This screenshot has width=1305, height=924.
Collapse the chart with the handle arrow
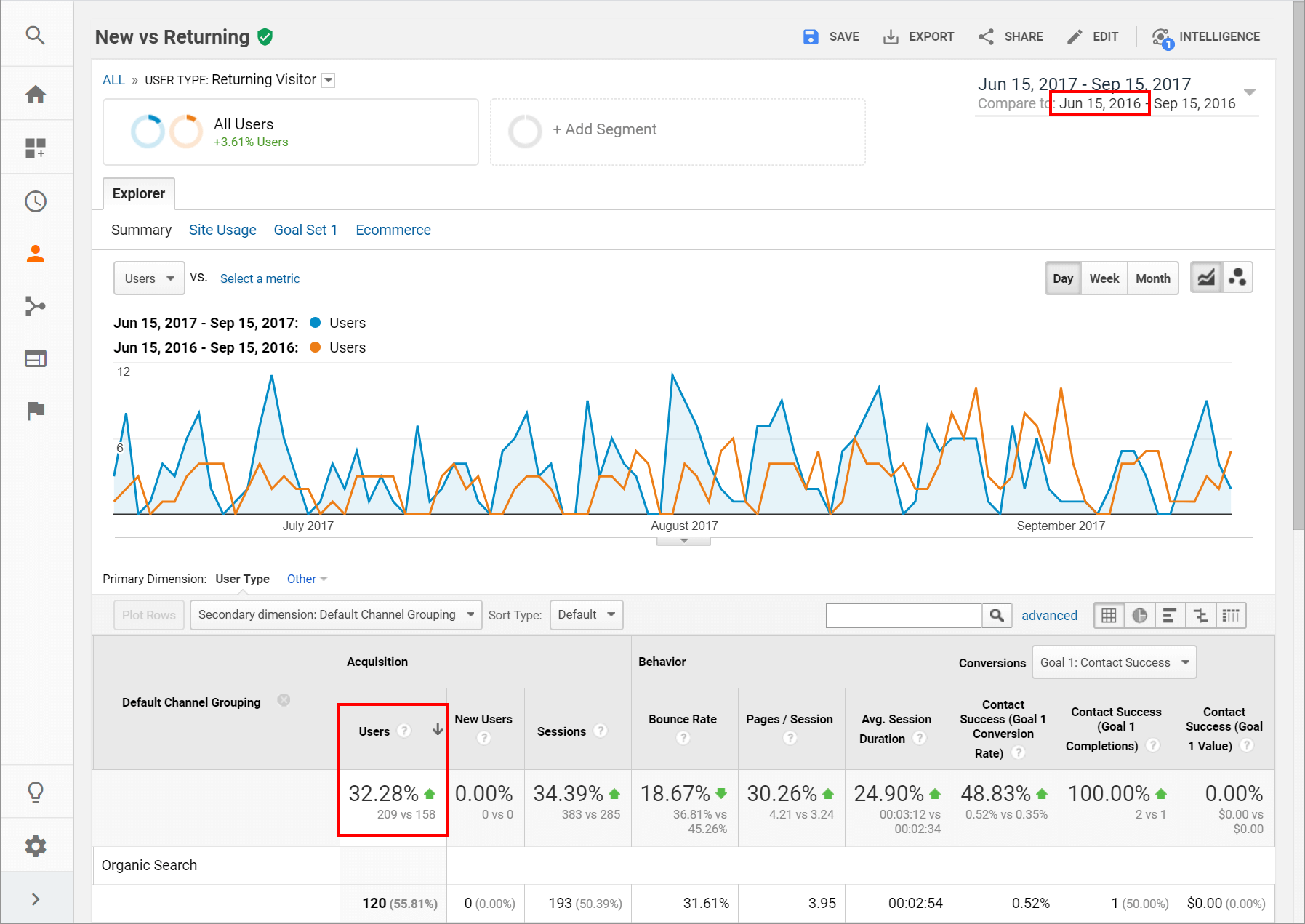point(683,541)
